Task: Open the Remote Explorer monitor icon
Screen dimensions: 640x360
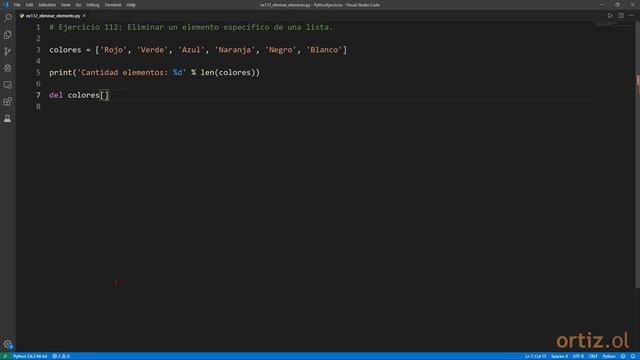Action: point(8,85)
